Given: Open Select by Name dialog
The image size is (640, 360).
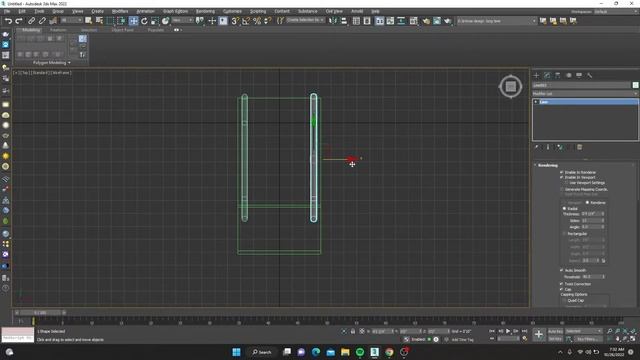Looking at the screenshot, I should point(99,21).
